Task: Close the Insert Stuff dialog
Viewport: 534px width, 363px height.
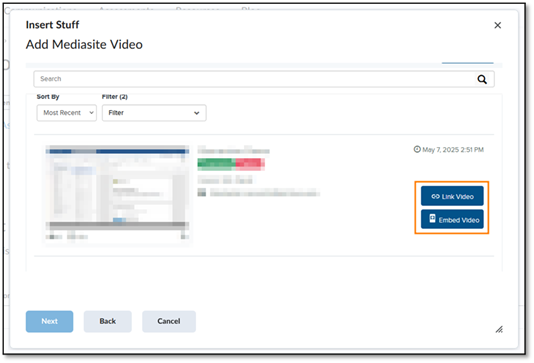Action: (x=498, y=25)
